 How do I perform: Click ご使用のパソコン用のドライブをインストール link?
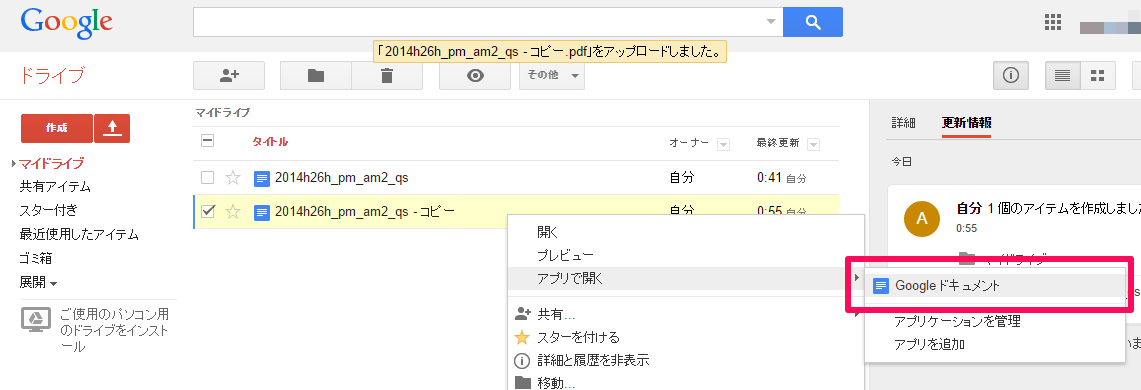[x=114, y=331]
